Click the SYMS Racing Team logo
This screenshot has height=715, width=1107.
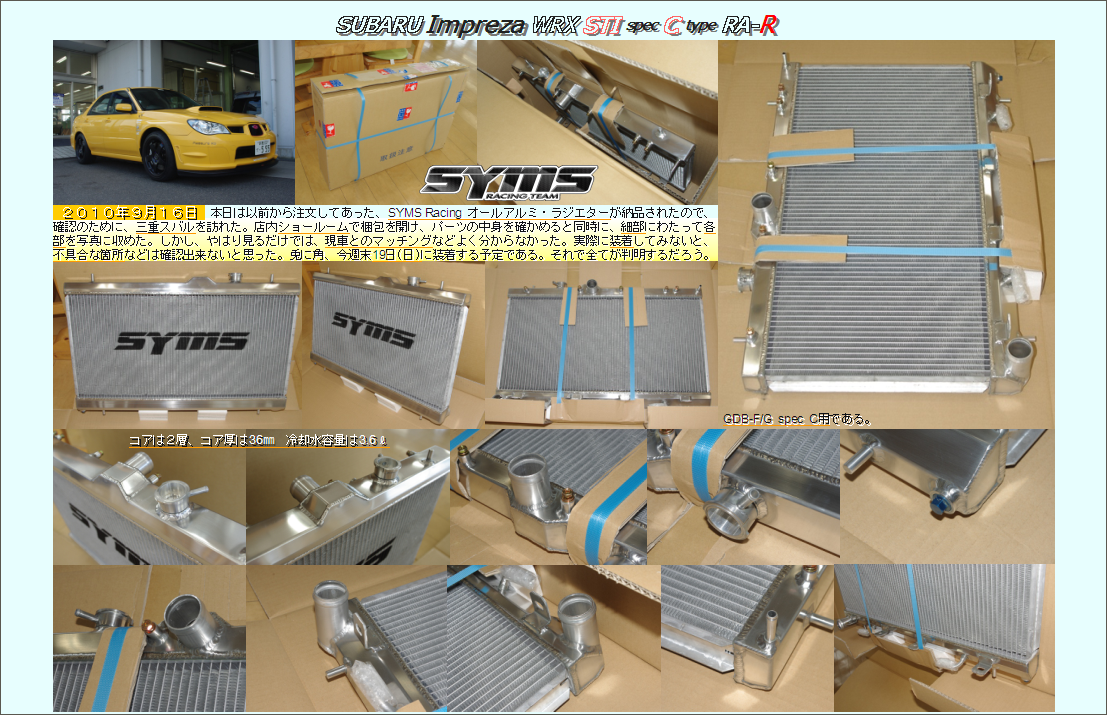[507, 180]
